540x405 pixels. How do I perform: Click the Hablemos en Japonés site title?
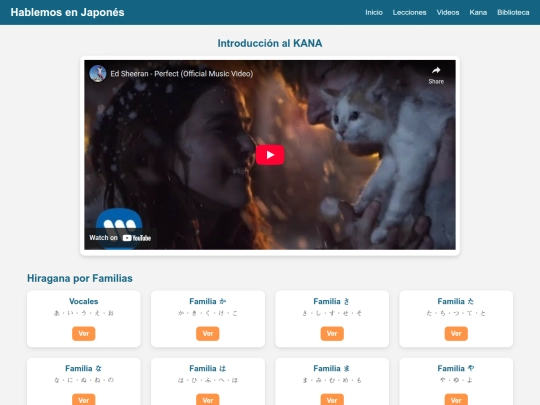tap(68, 12)
